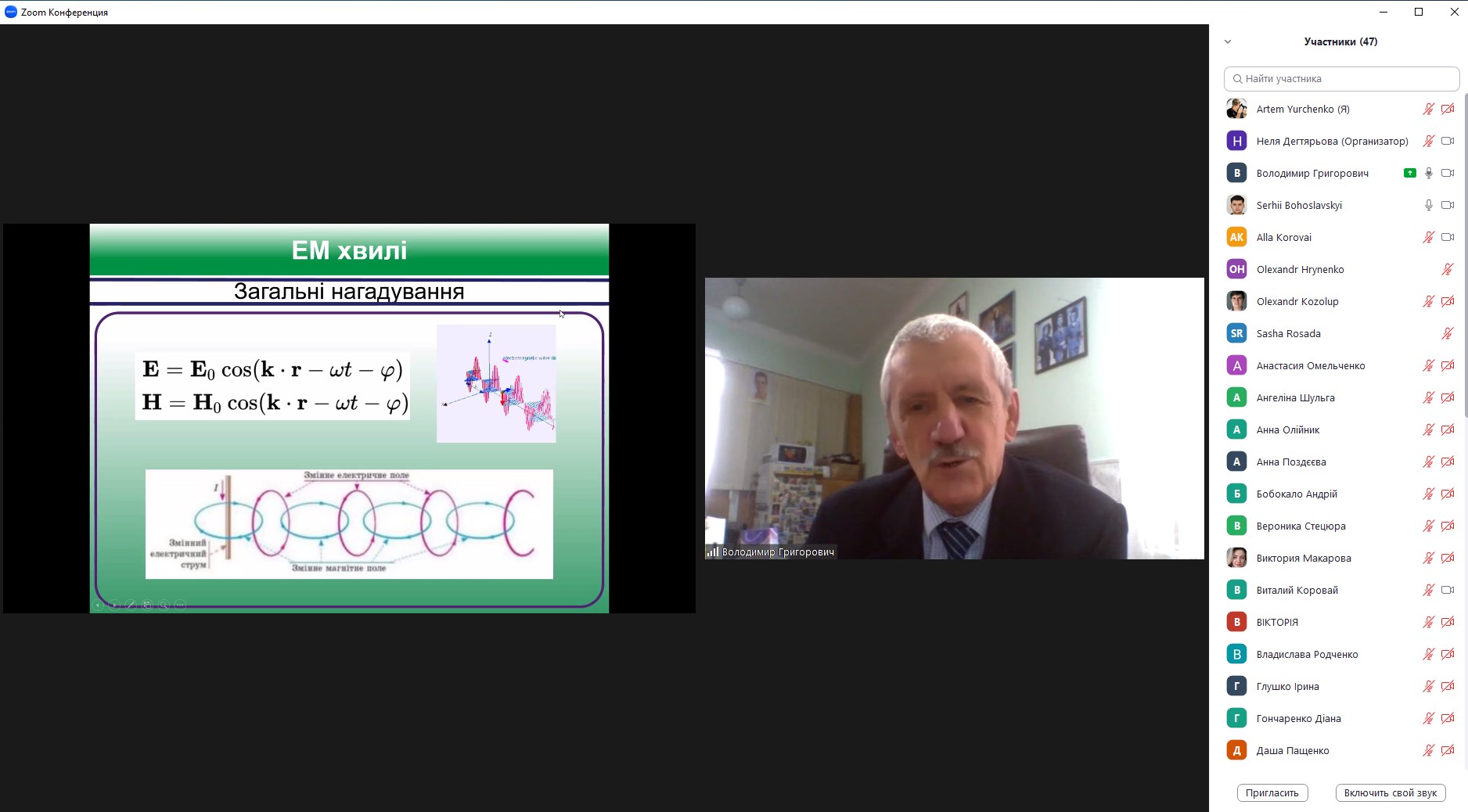Click Володимир Григорович's green screen share icon
The image size is (1468, 812).
click(x=1409, y=173)
